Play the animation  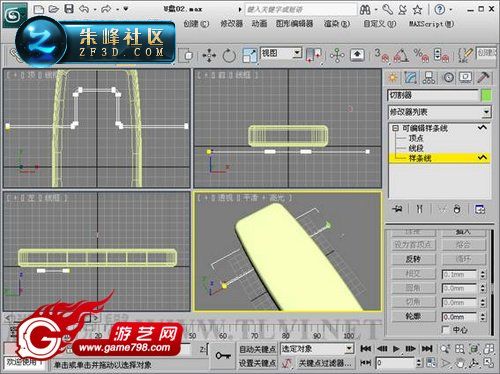(x=396, y=349)
